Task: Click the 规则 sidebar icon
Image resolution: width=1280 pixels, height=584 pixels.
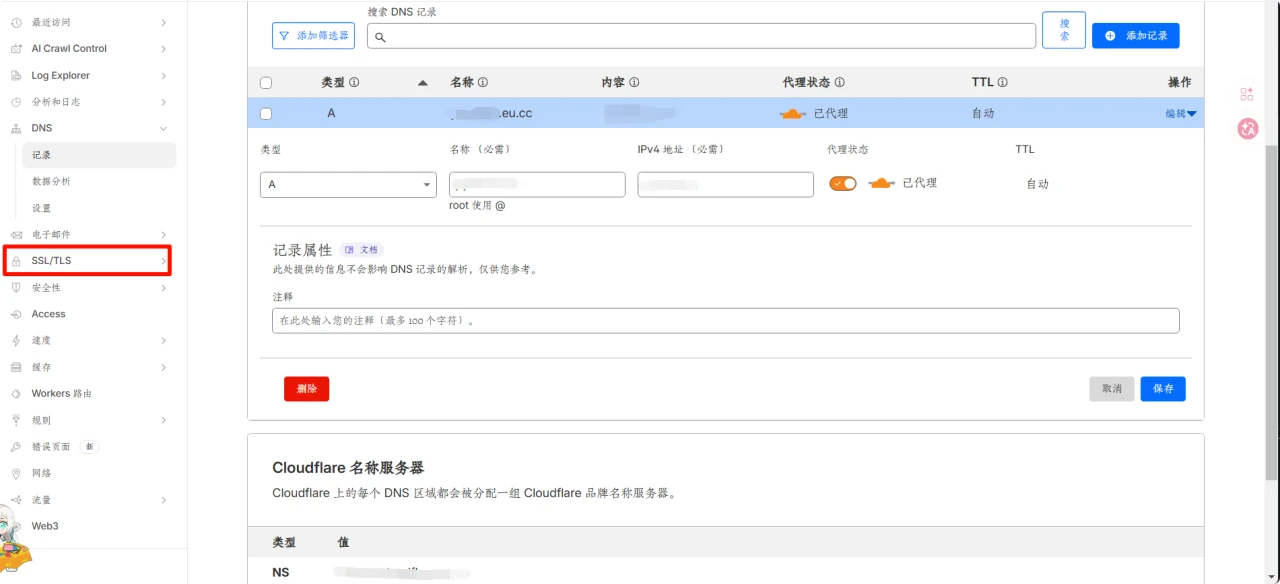Action: (x=16, y=420)
